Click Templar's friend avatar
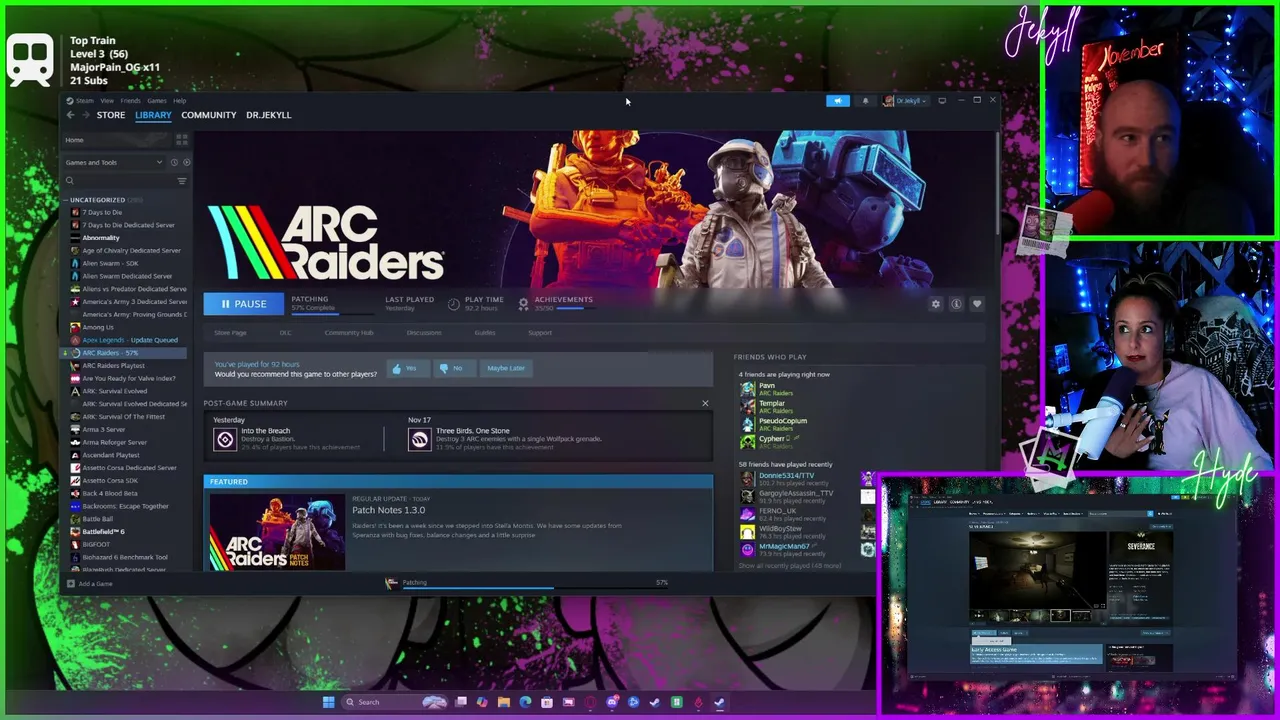 [747, 407]
